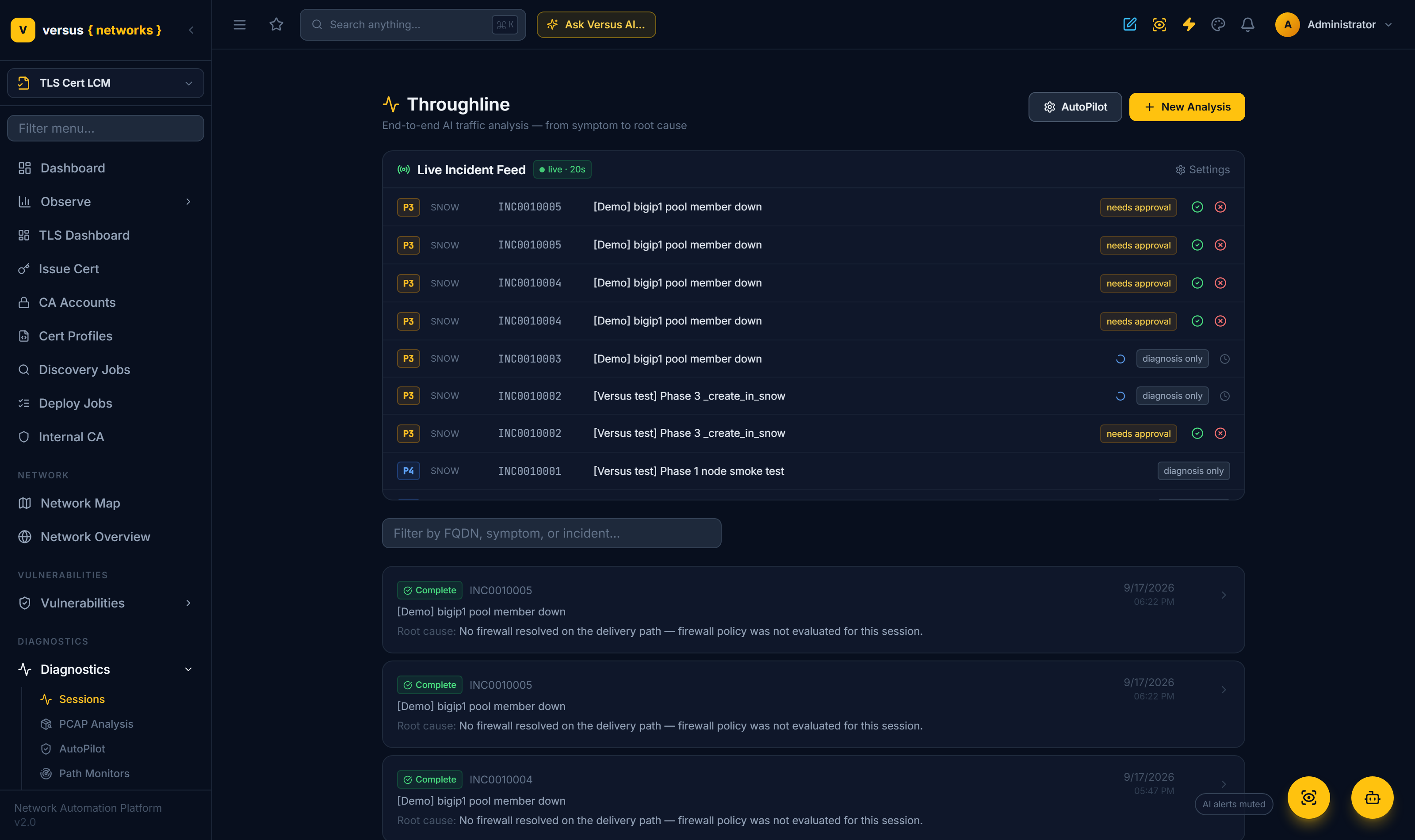1415x840 pixels.
Task: Click into the Filter menu field
Action: [x=105, y=129]
